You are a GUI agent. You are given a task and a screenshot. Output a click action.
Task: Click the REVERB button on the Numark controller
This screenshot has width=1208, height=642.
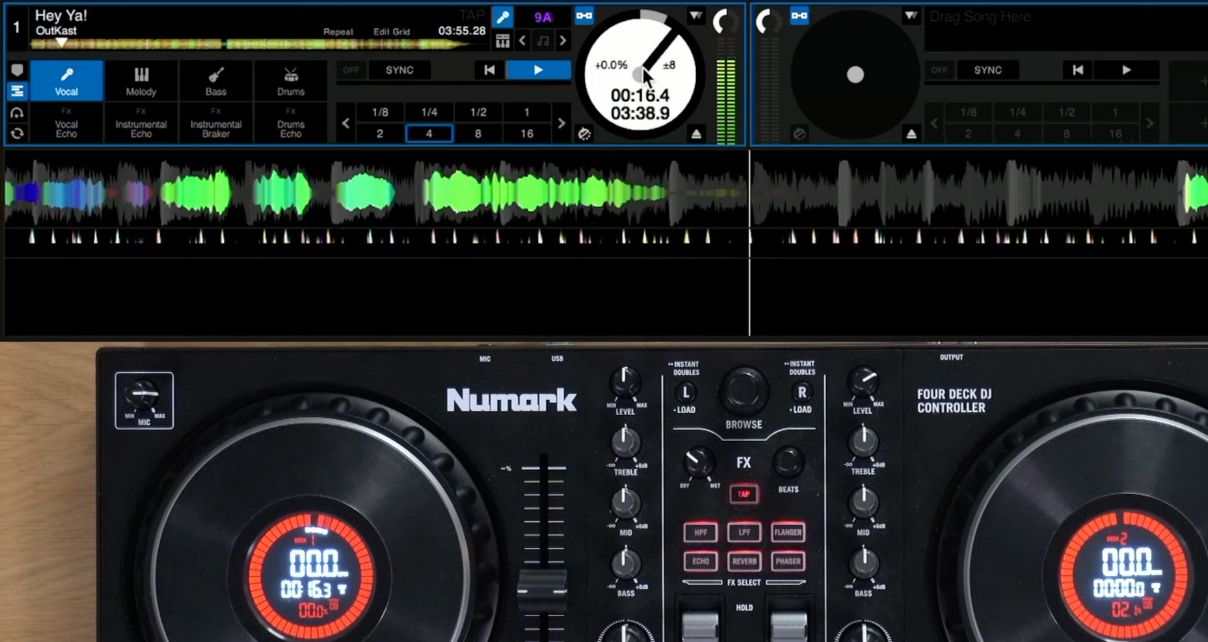point(744,561)
